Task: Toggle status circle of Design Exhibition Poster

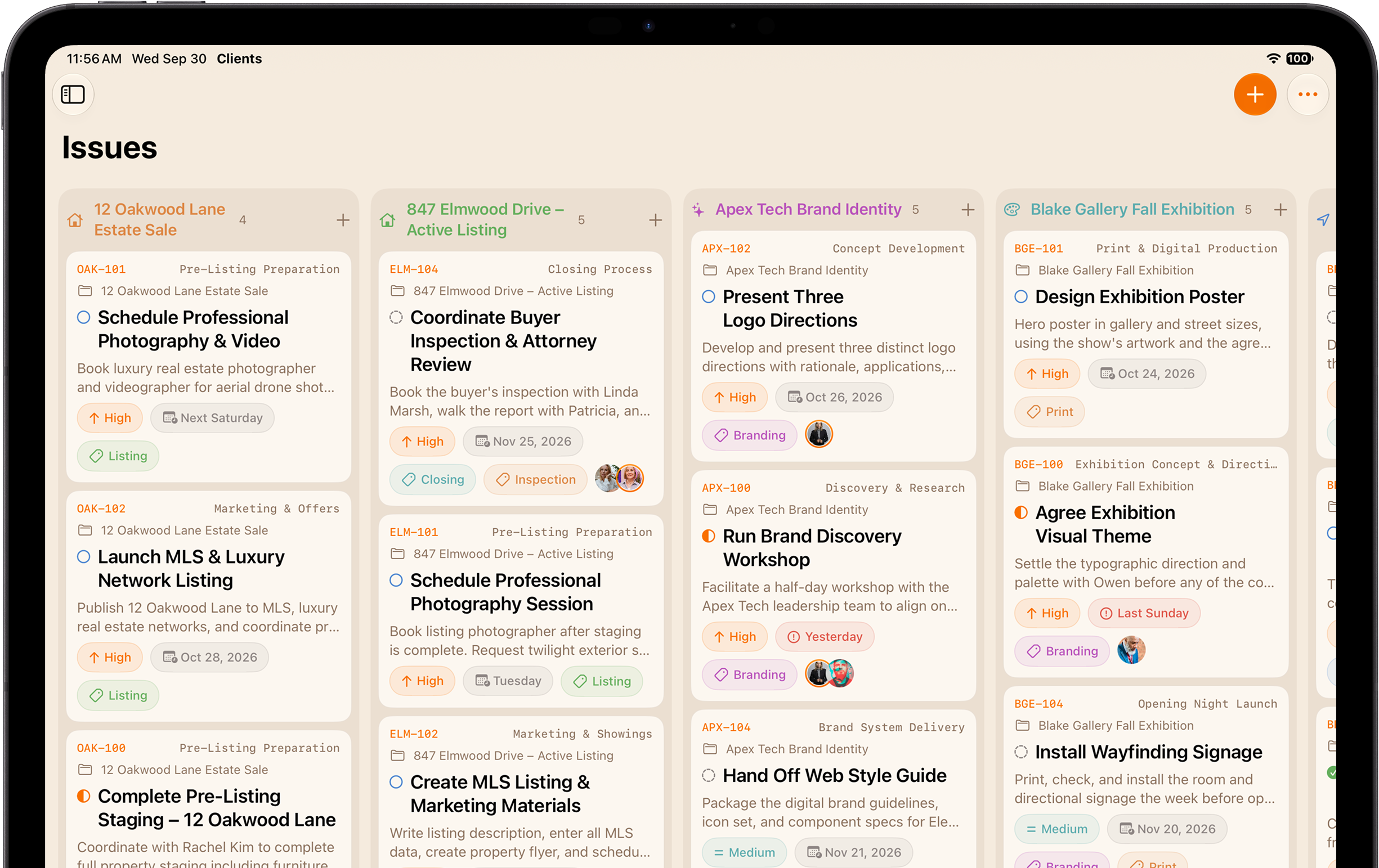Action: [x=1020, y=296]
